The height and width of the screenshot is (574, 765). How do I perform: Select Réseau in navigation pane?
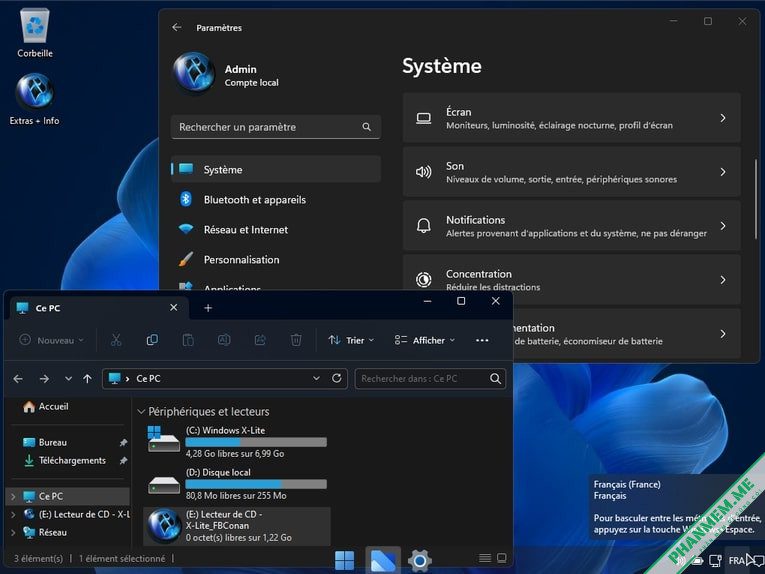pyautogui.click(x=45, y=533)
